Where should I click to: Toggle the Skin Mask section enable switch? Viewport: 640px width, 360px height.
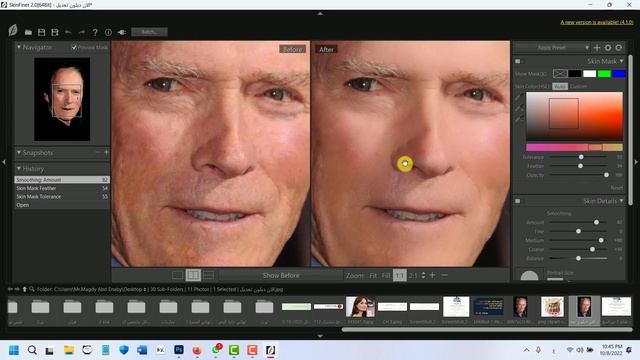point(518,61)
